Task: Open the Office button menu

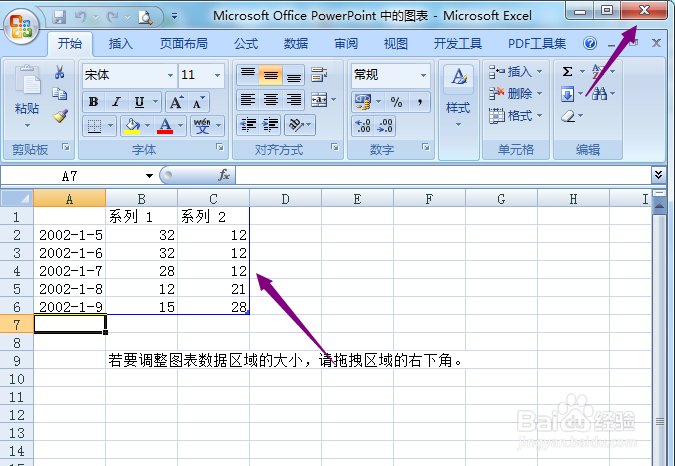Action: point(22,27)
